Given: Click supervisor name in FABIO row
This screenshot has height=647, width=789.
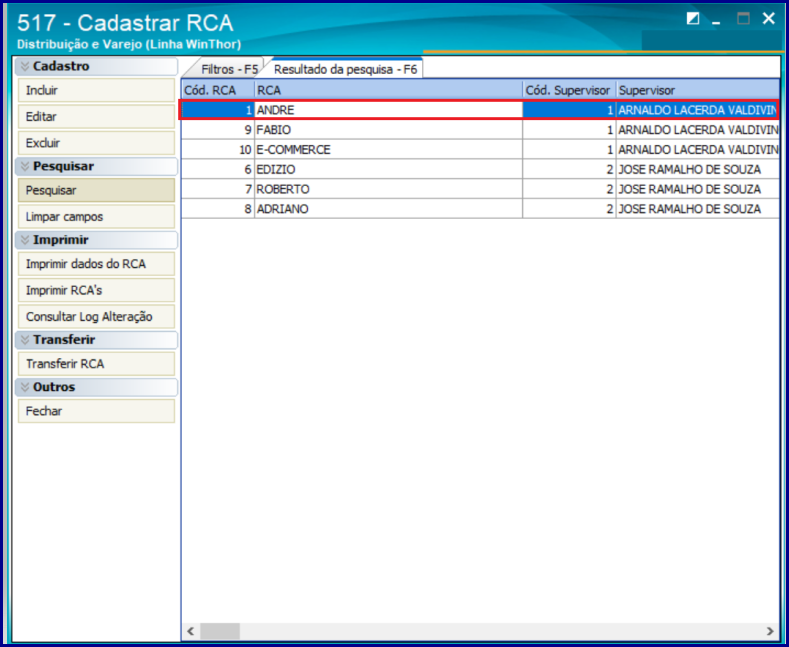Looking at the screenshot, I should [698, 130].
